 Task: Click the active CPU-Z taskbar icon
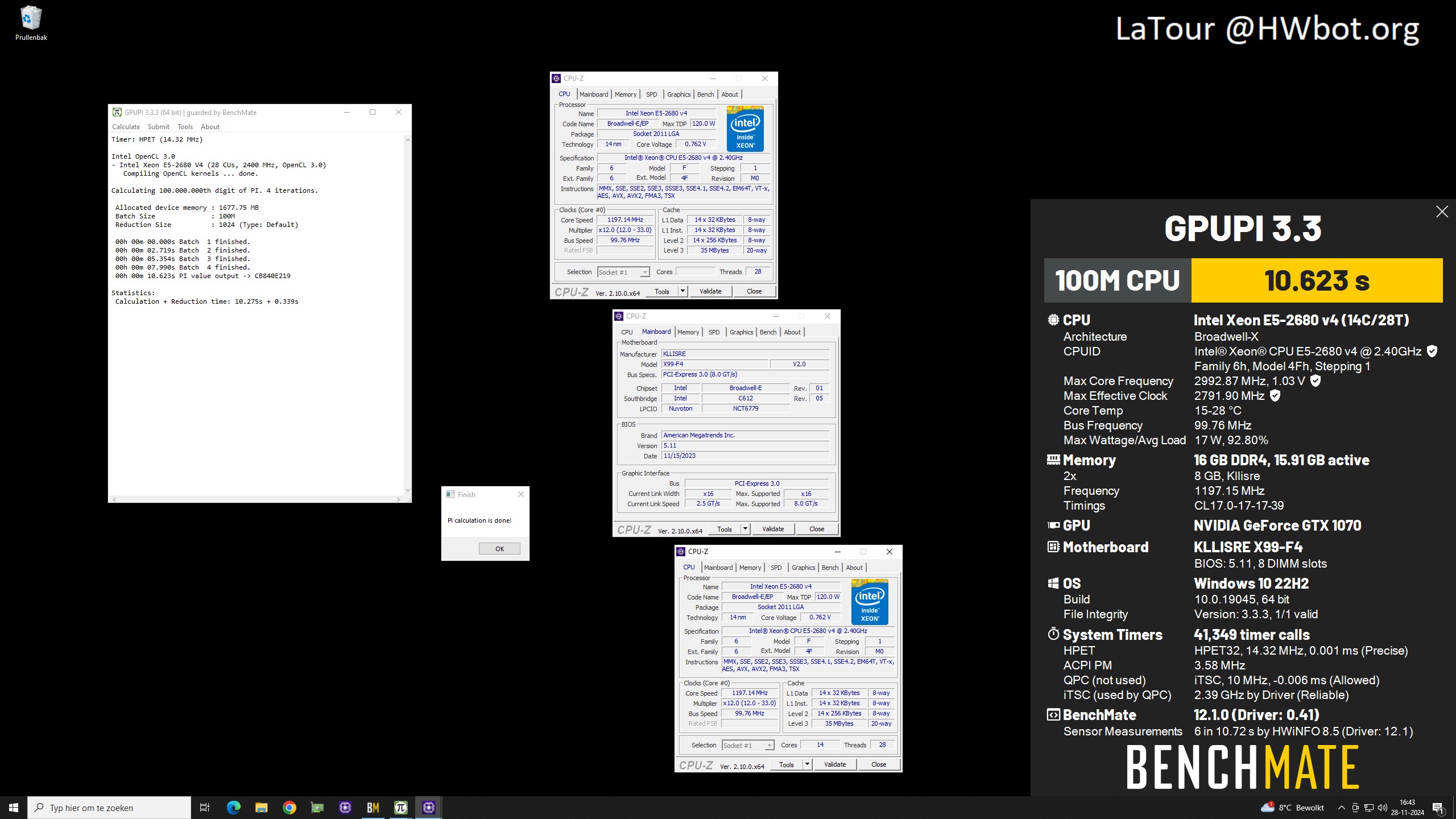(429, 808)
